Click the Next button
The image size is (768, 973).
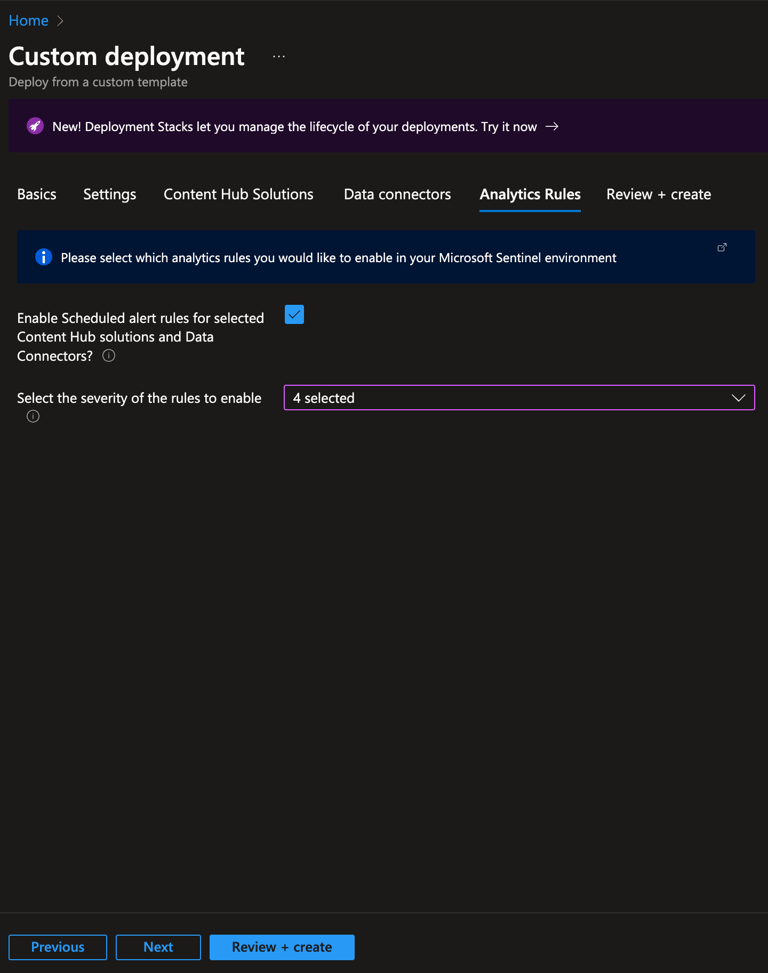pyautogui.click(x=158, y=947)
